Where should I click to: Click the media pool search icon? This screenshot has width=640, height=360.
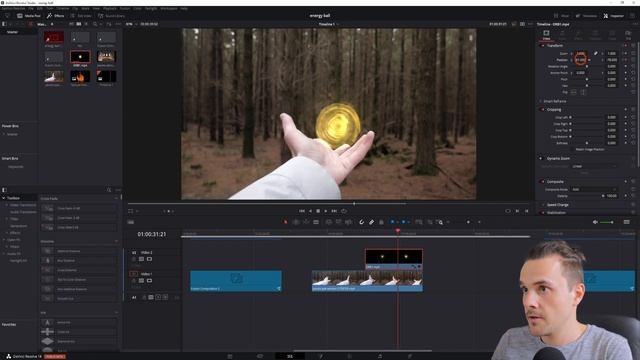coord(95,24)
